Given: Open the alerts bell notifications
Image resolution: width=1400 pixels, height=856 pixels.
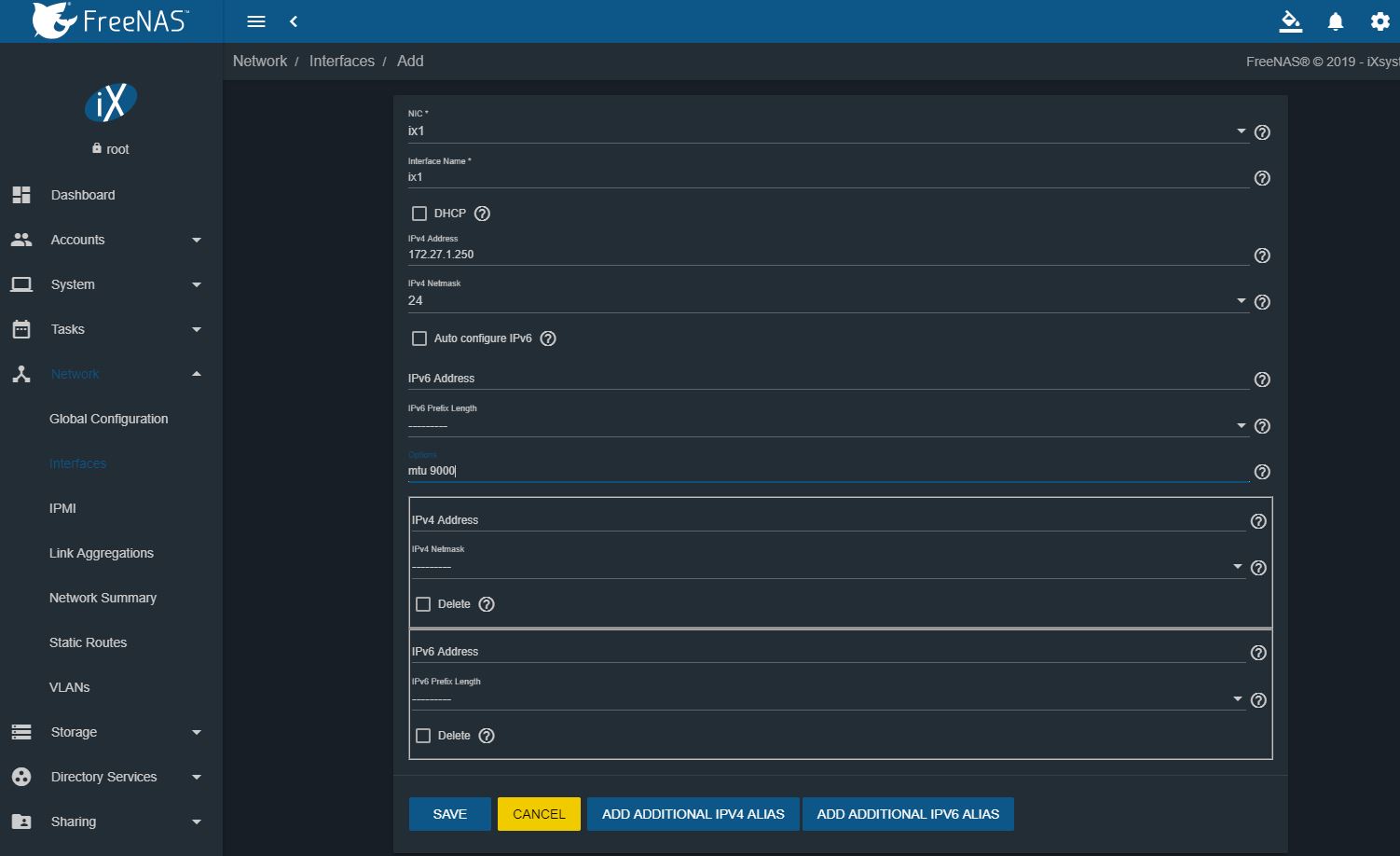Looking at the screenshot, I should 1336,21.
